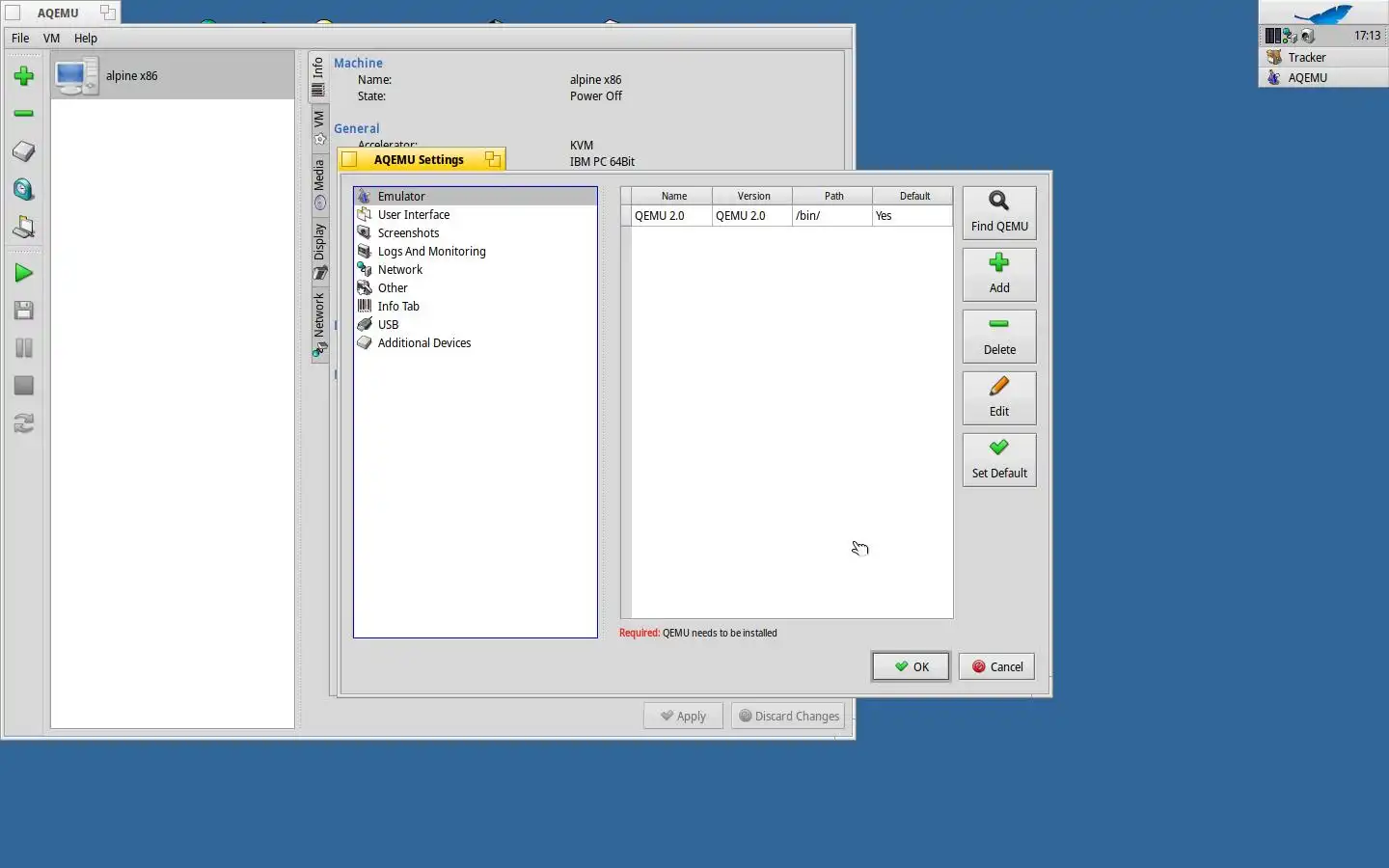Click the /bin/ path cell

click(832, 216)
